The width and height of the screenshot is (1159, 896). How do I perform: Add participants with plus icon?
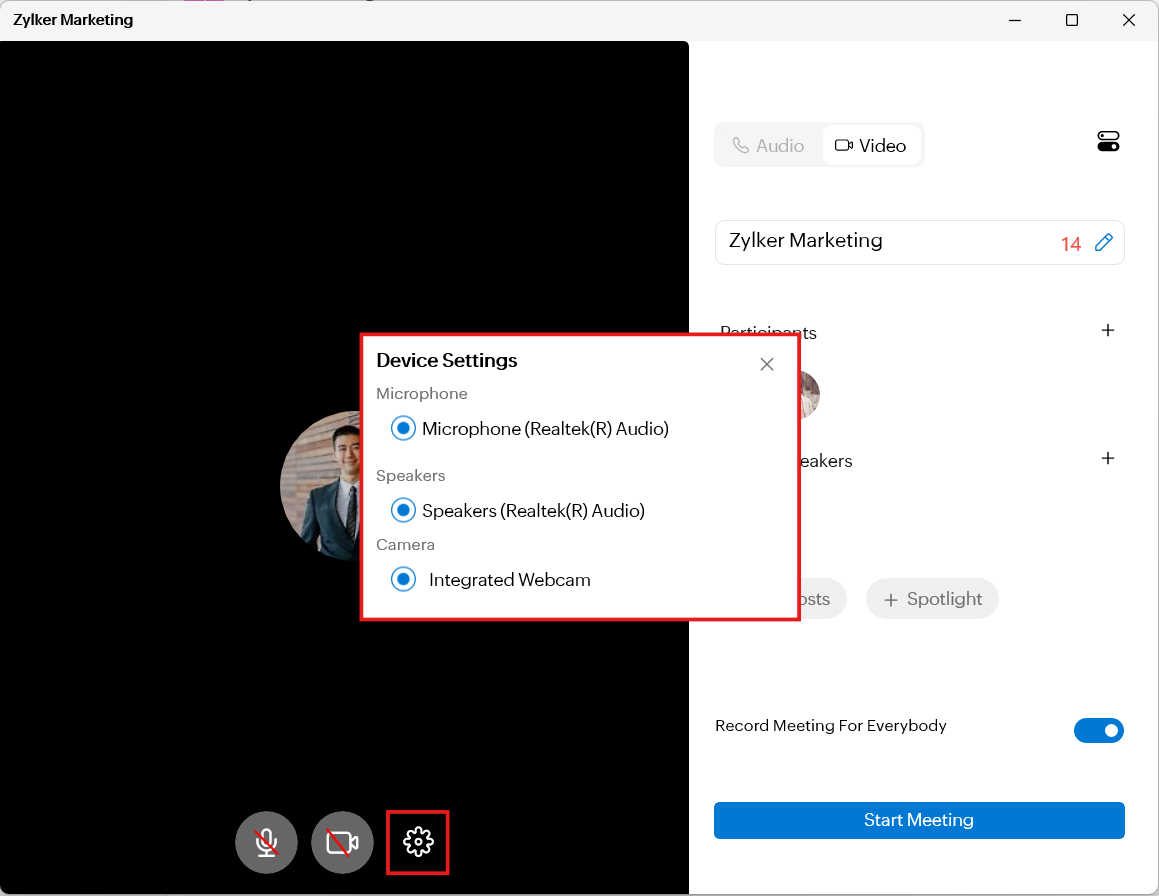point(1107,330)
